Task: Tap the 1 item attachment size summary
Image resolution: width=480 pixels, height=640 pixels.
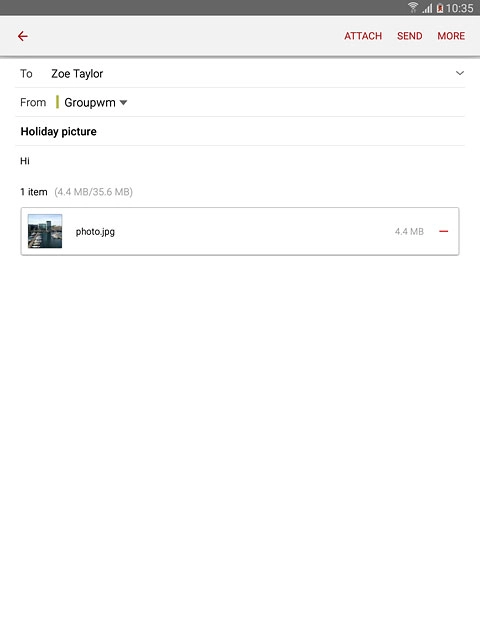Action: (x=76, y=192)
